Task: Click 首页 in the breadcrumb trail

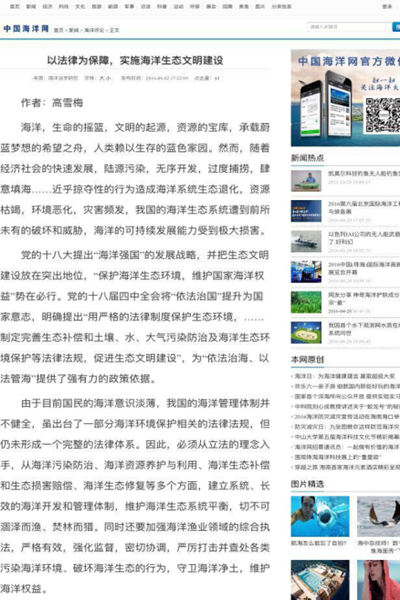Action: pyautogui.click(x=58, y=30)
